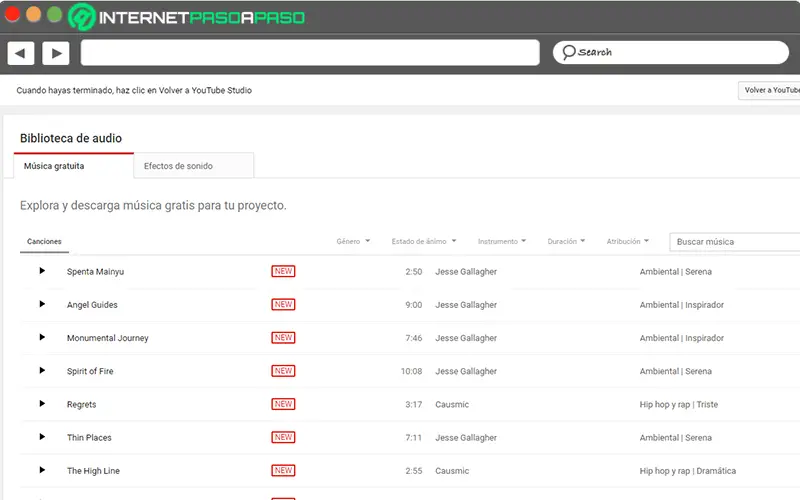Image resolution: width=800 pixels, height=500 pixels.
Task: Click the Buscar música search field
Action: [735, 242]
